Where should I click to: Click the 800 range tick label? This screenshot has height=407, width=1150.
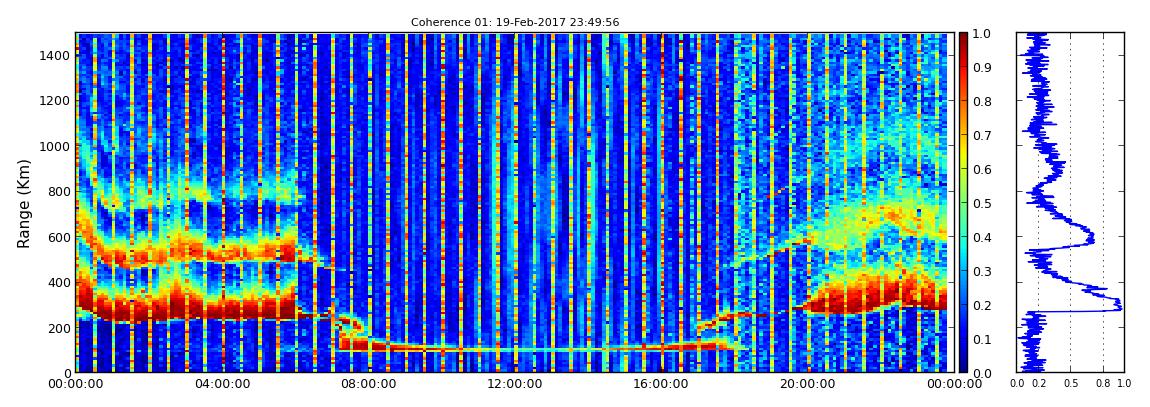59,191
